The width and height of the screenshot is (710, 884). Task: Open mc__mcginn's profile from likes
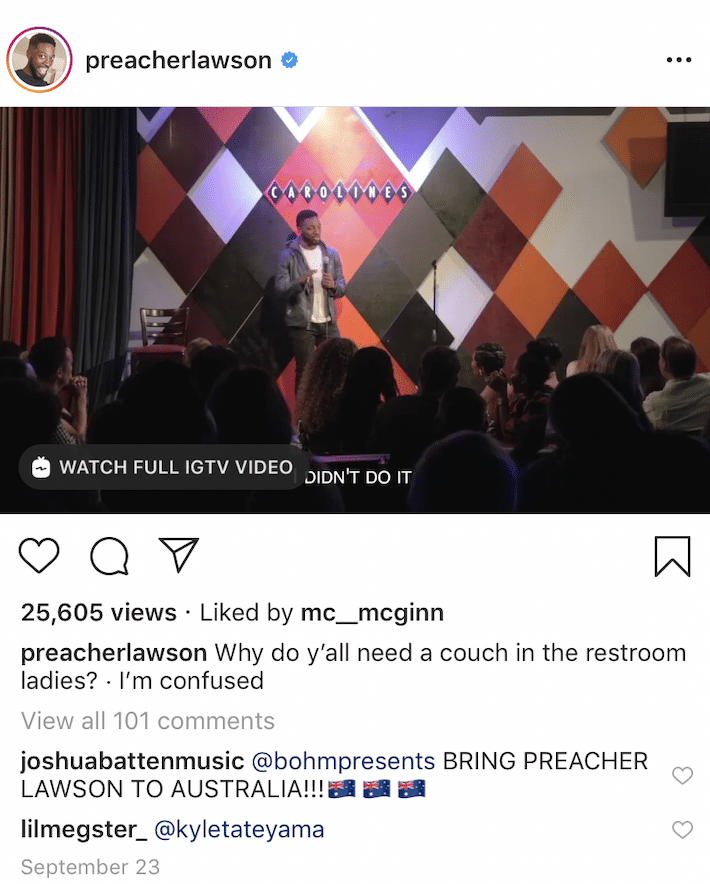(x=372, y=613)
